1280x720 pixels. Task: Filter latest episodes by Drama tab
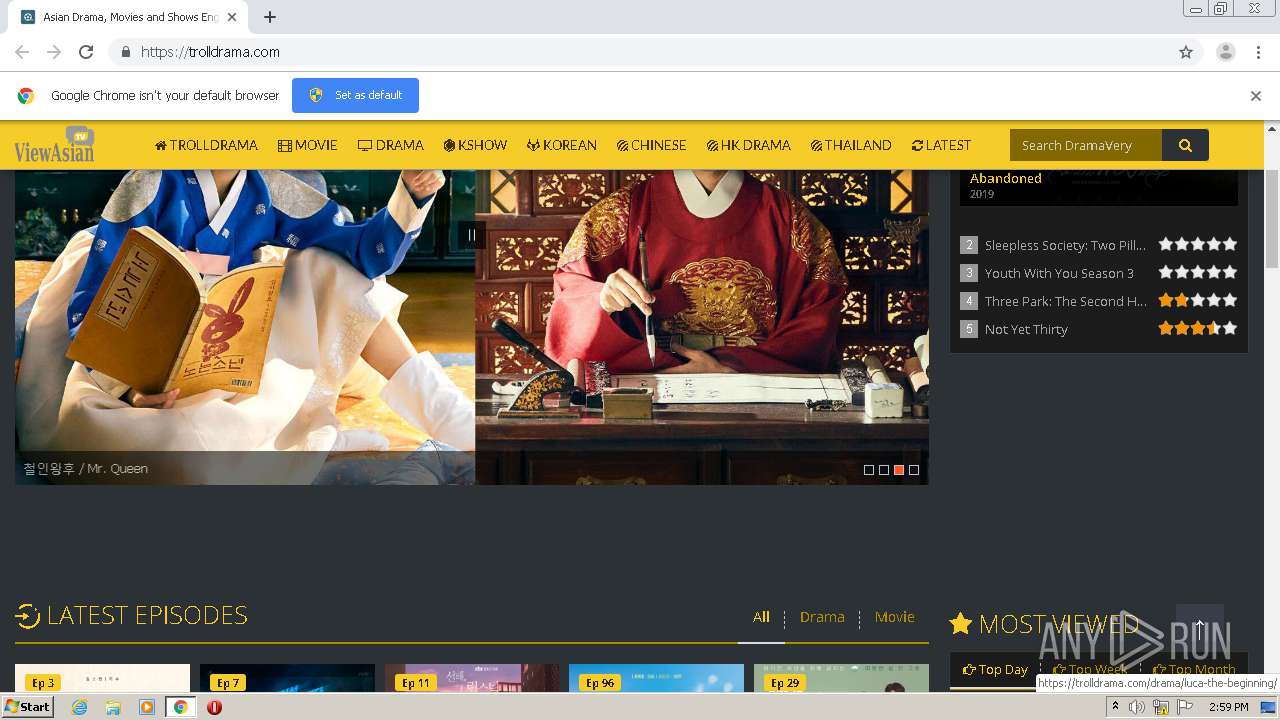click(x=822, y=617)
